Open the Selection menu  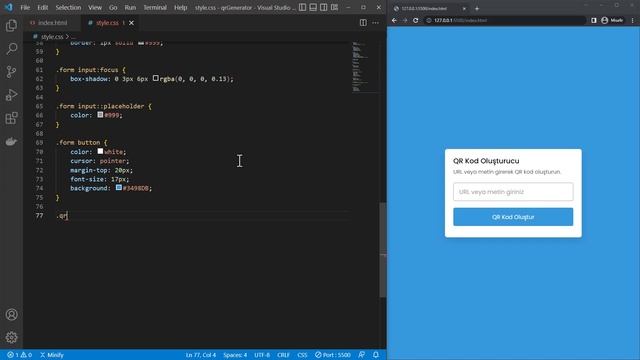(x=68, y=7)
